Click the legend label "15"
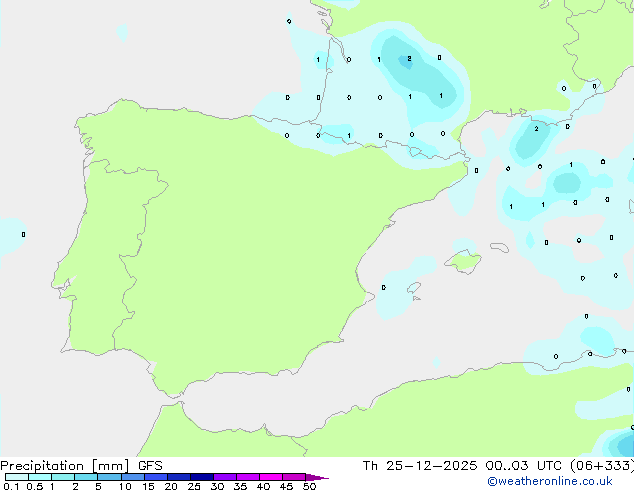This screenshot has height=490, width=634. pyautogui.click(x=148, y=486)
